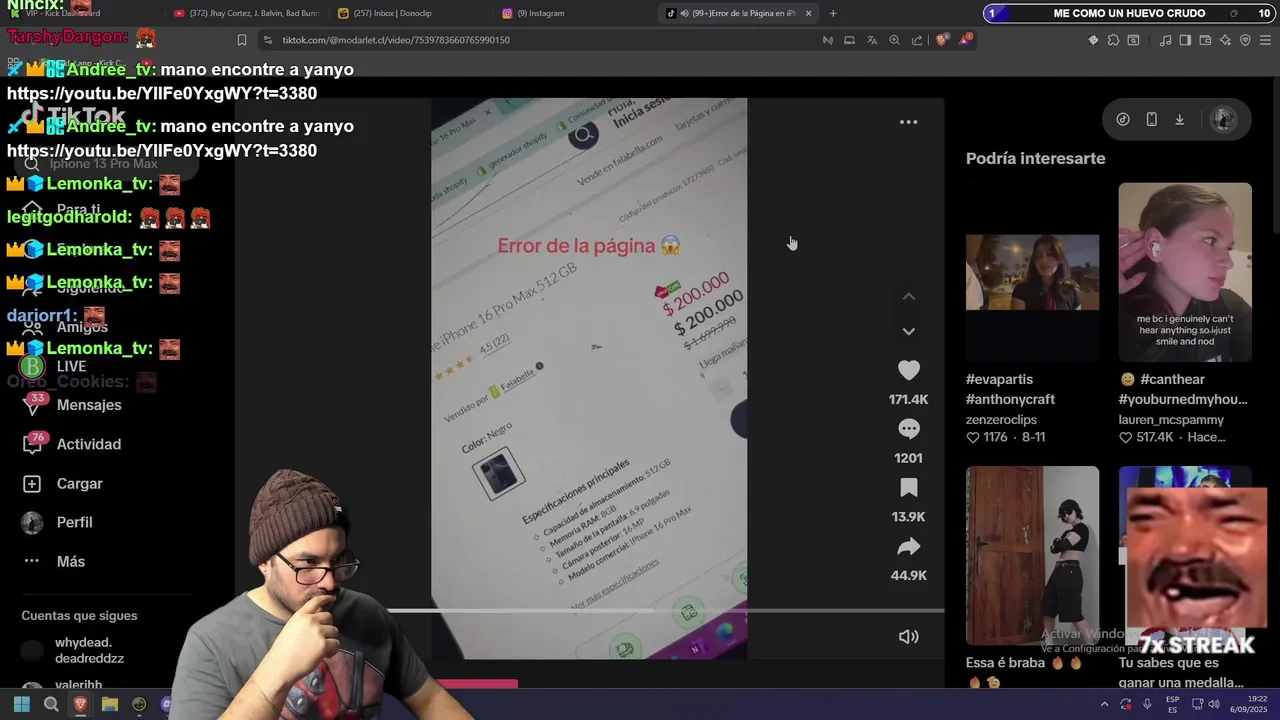Open Brave Leo AI sparkle icon

pos(1225,40)
